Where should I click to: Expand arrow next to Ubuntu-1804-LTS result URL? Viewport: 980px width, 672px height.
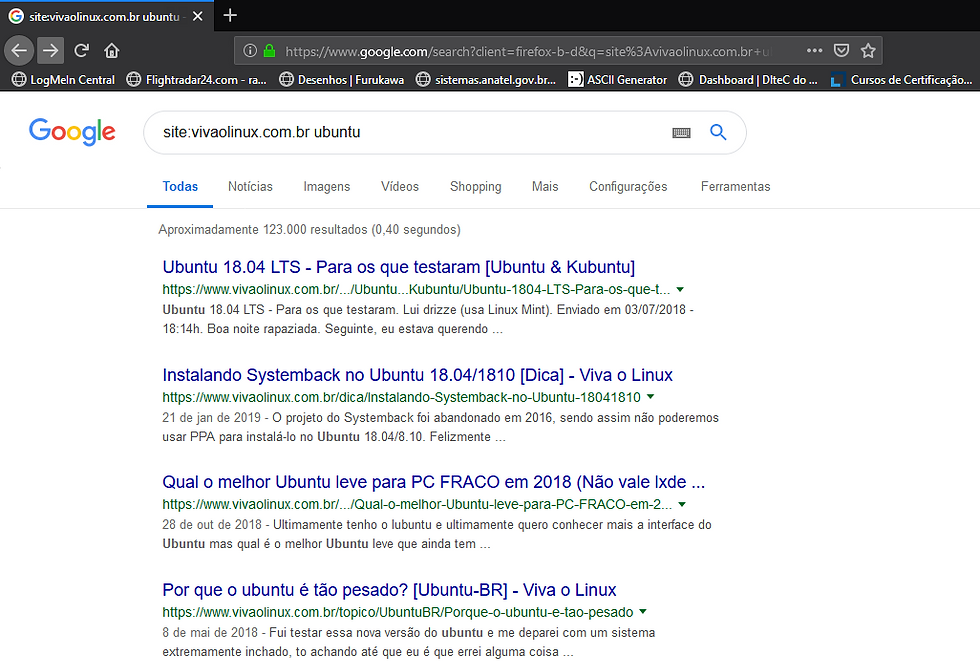[680, 289]
